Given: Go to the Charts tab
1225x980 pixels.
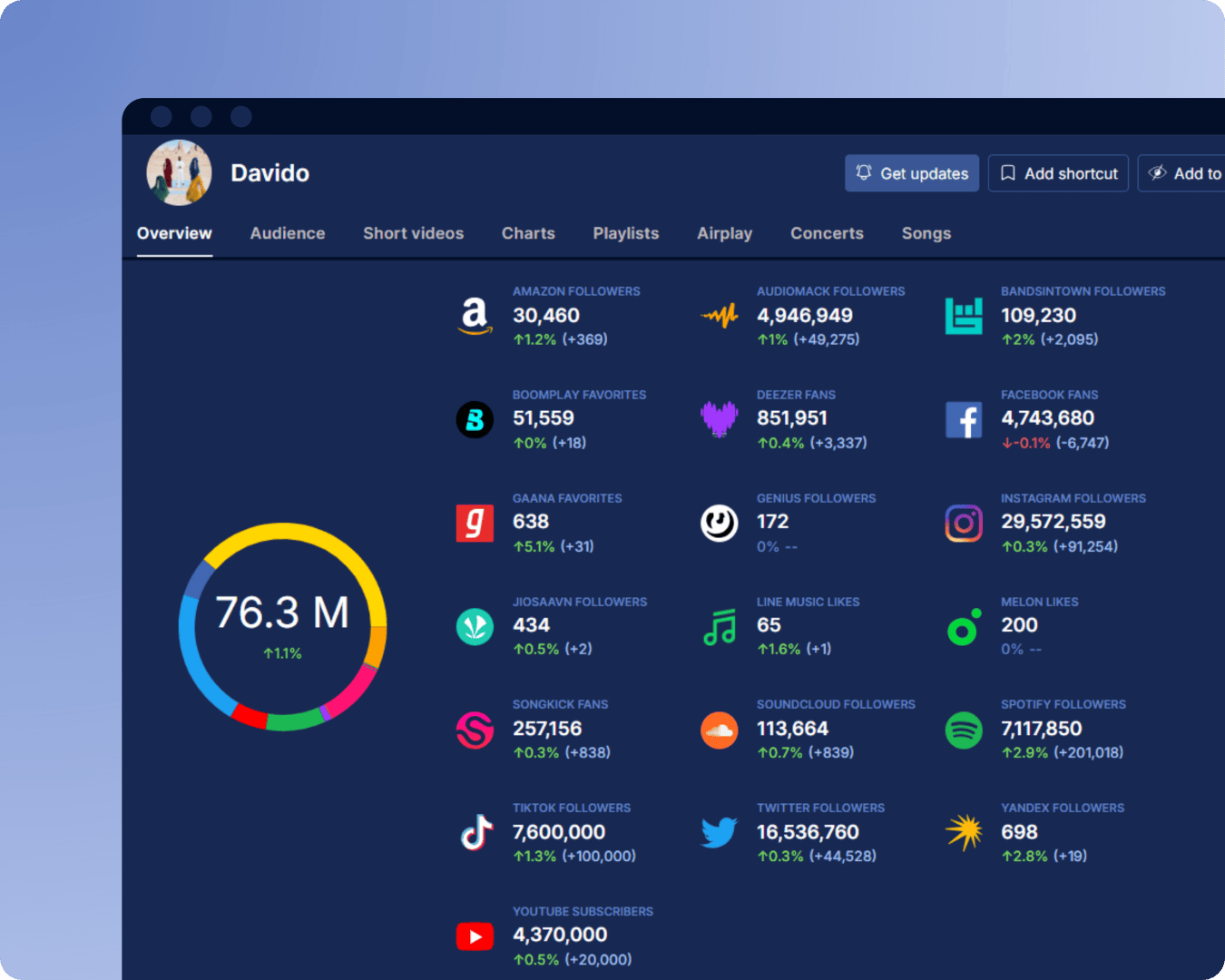Looking at the screenshot, I should coord(528,233).
